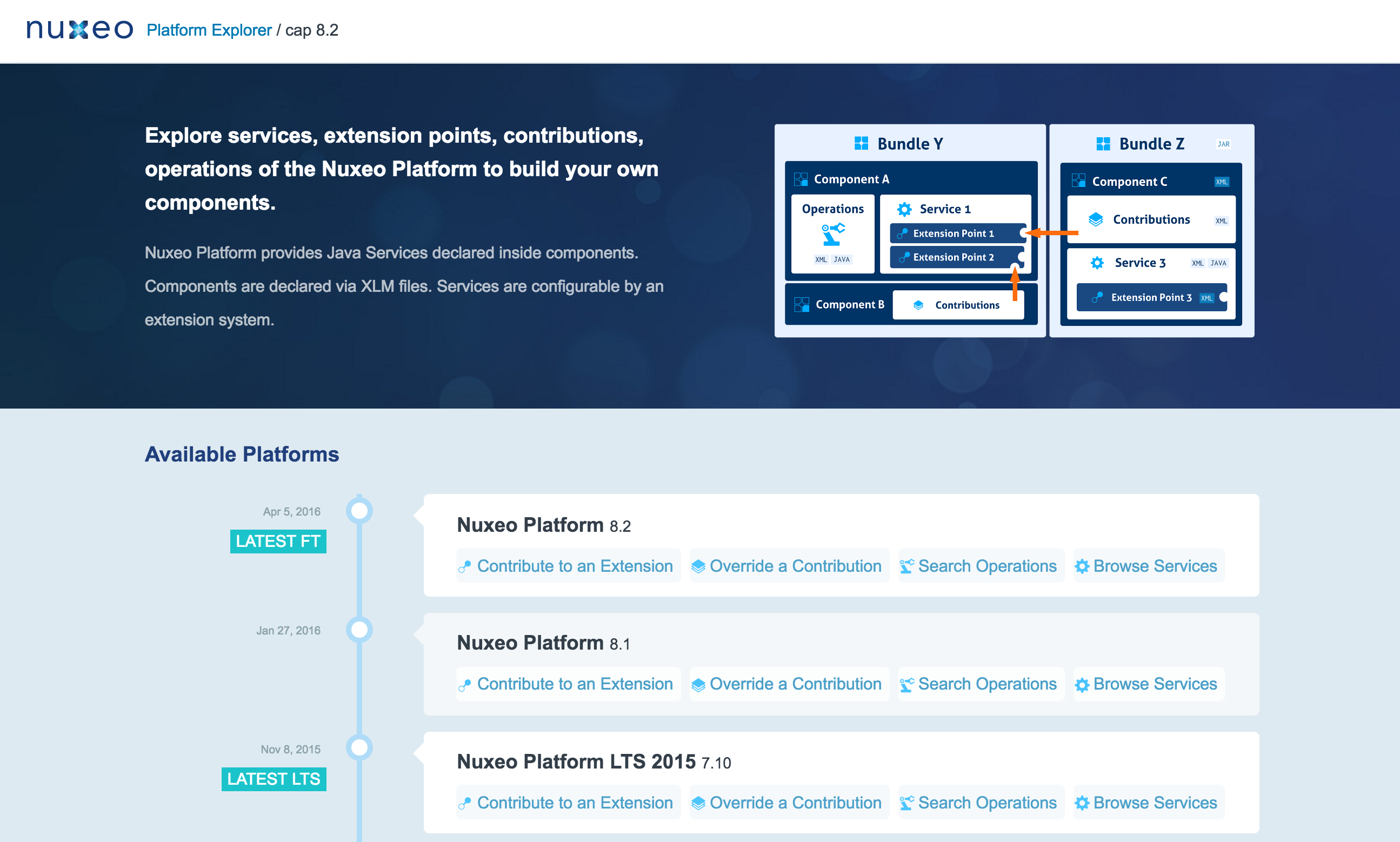Click the Browse Services gear icon for Platform 8.2

point(1083,566)
